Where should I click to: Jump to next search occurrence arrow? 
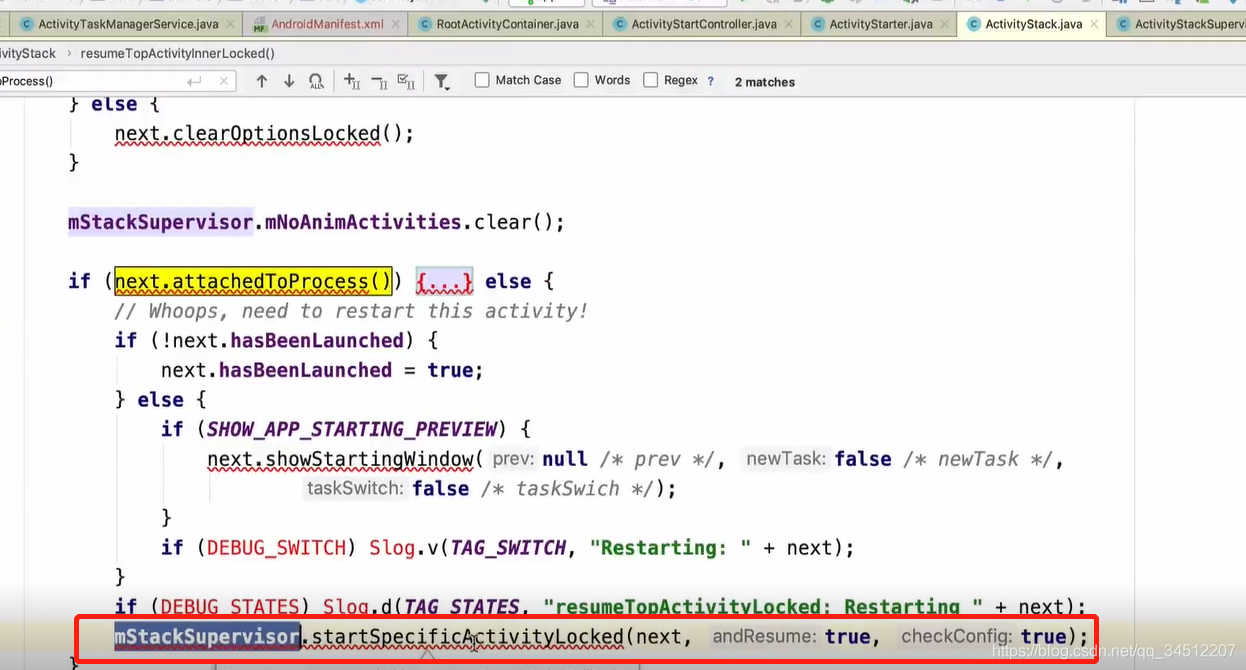[x=289, y=81]
